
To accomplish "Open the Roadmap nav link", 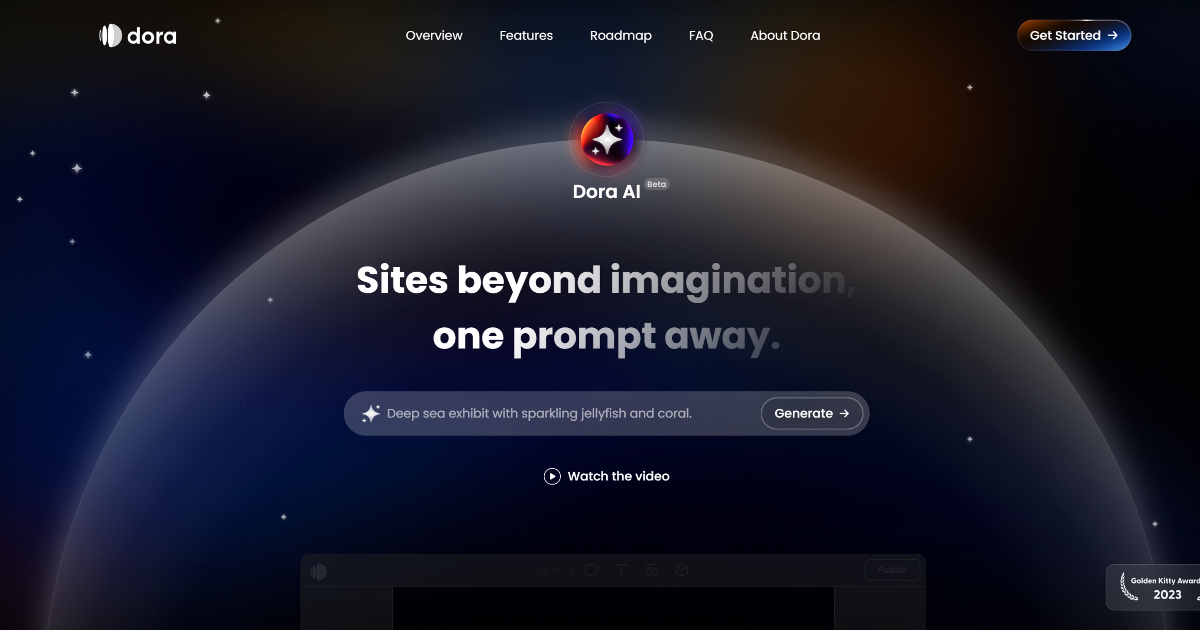I will click(x=621, y=35).
